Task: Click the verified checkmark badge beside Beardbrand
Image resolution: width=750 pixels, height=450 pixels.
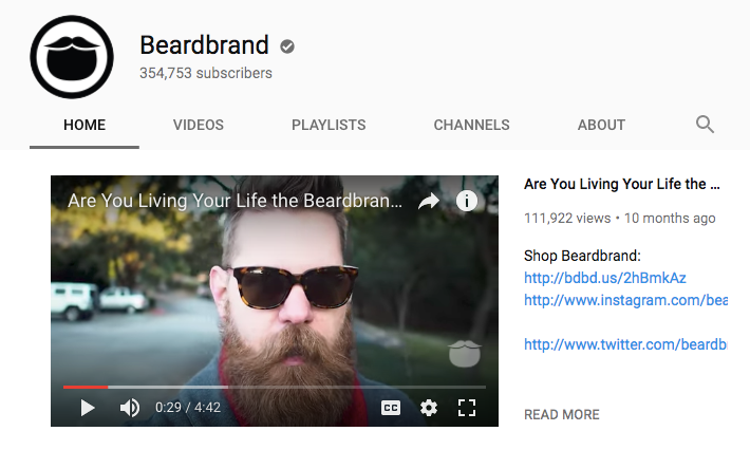Action: 287,46
